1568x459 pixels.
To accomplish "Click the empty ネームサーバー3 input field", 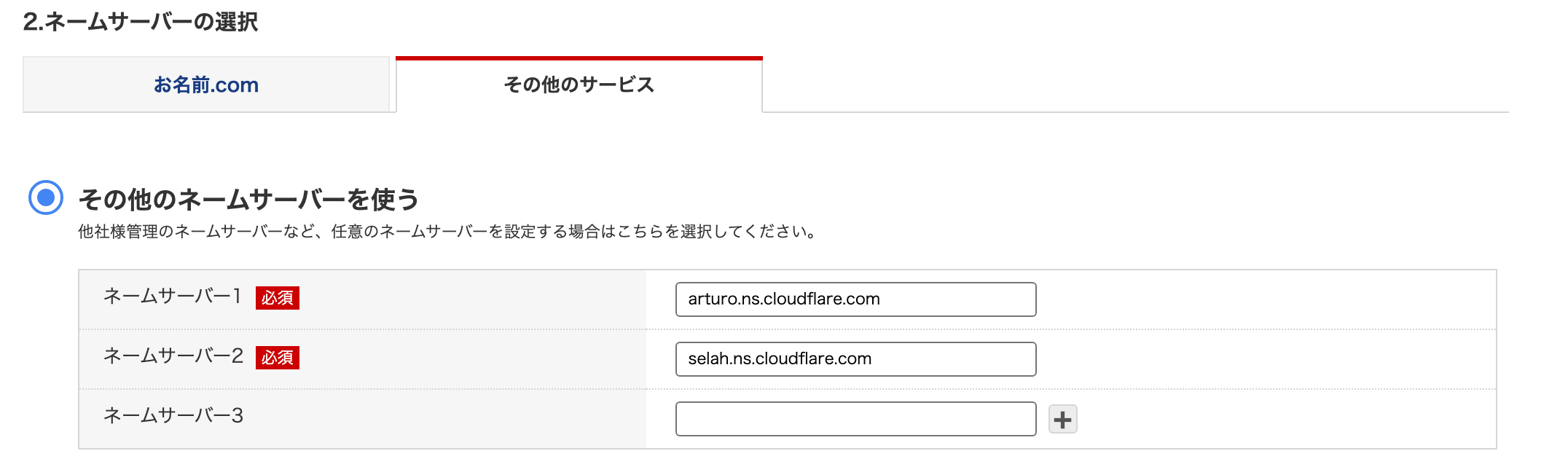I will tap(855, 419).
